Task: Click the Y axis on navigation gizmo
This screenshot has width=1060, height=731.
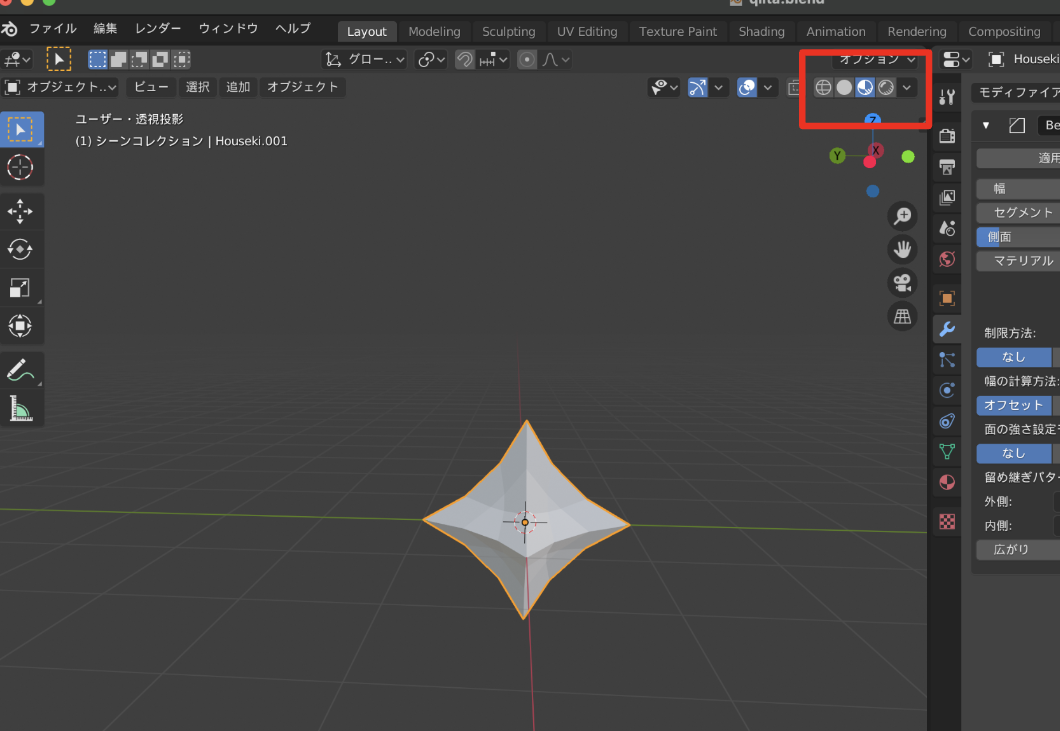Action: pos(837,156)
